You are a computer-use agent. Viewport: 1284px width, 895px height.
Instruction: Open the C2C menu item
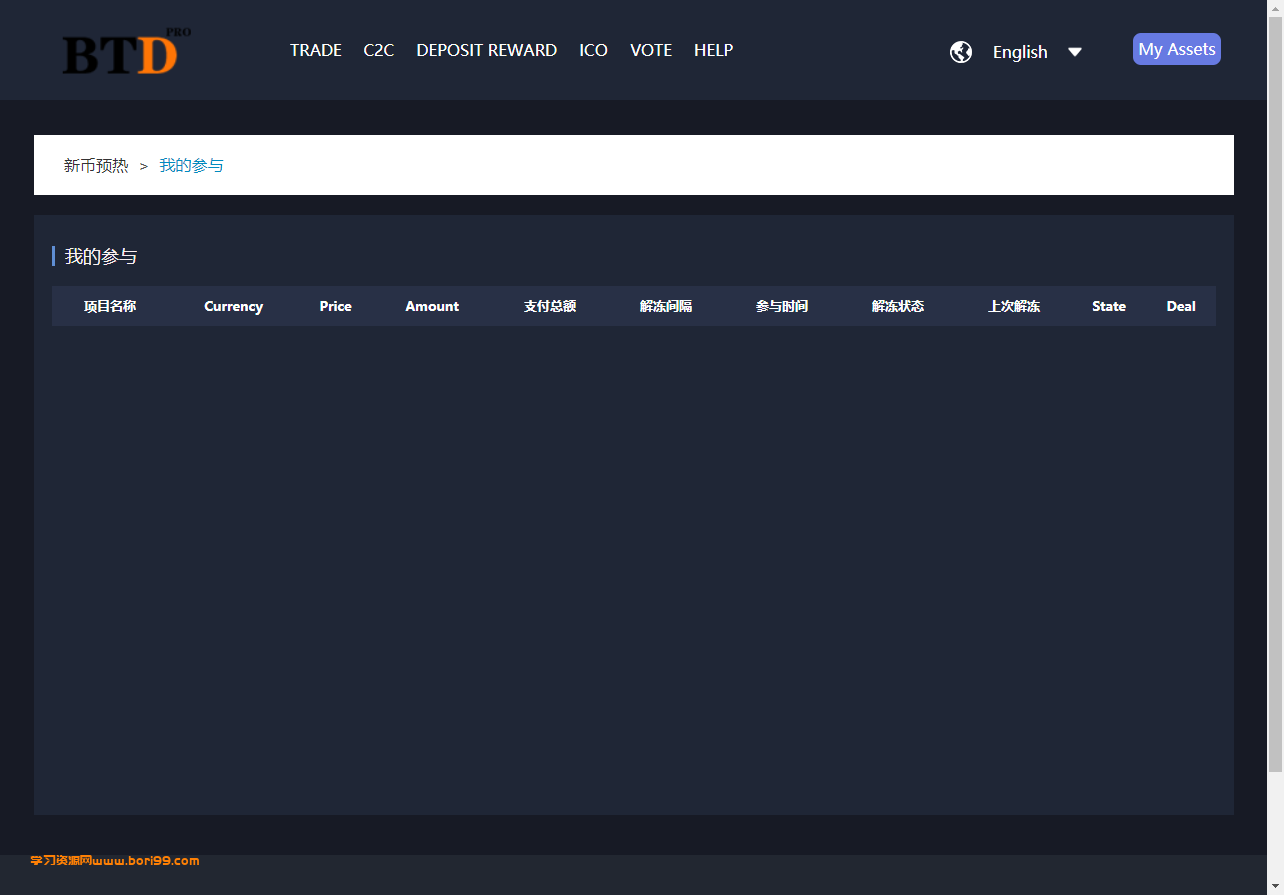coord(379,50)
